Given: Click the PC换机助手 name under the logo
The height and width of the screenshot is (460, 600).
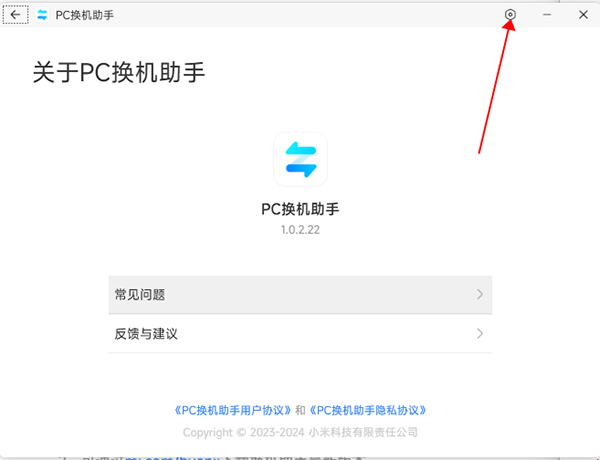Looking at the screenshot, I should point(300,209).
